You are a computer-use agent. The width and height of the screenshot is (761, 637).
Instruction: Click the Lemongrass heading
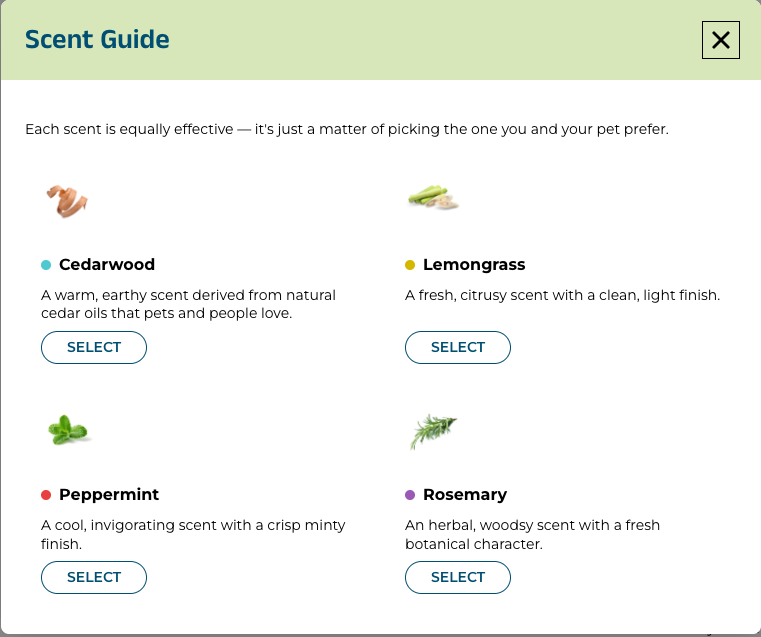[474, 264]
